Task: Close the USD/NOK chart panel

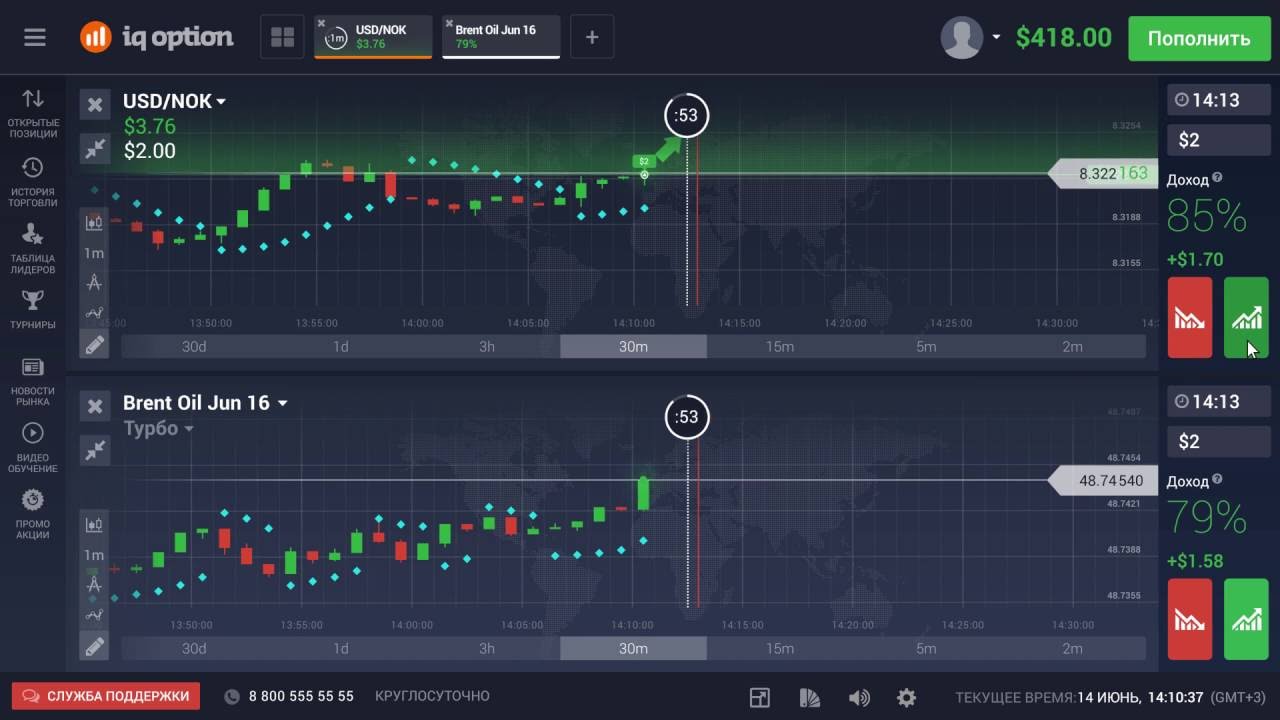Action: pos(95,104)
